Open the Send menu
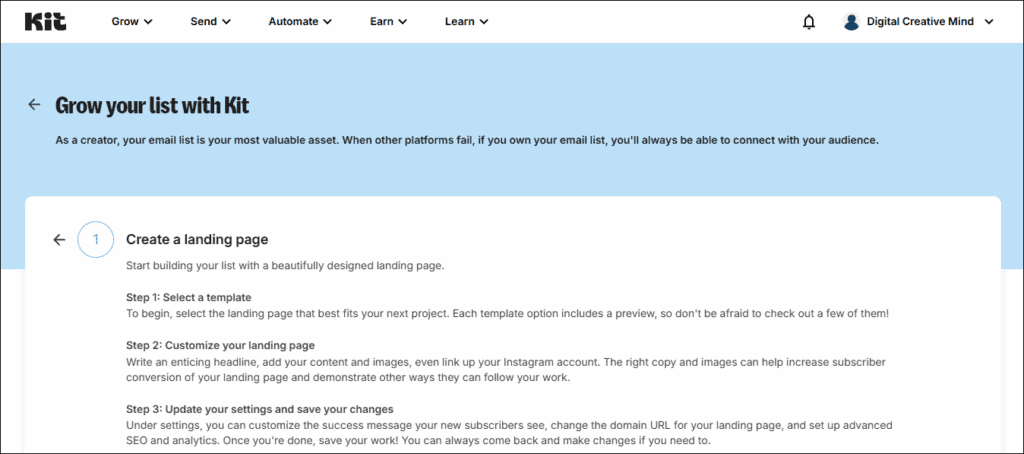Screen dimensions: 1024x454 point(210,22)
